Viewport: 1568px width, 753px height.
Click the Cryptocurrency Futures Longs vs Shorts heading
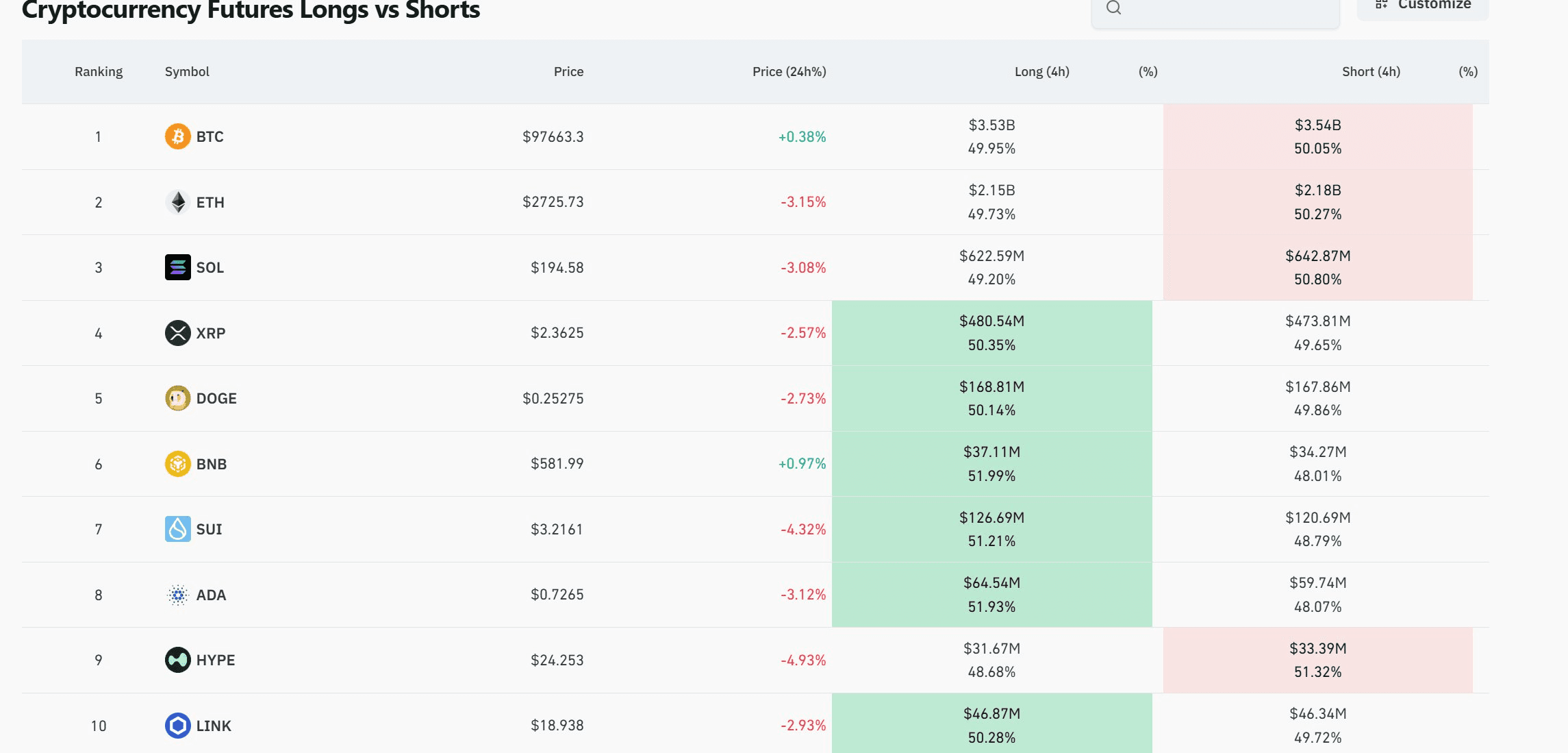(x=251, y=10)
